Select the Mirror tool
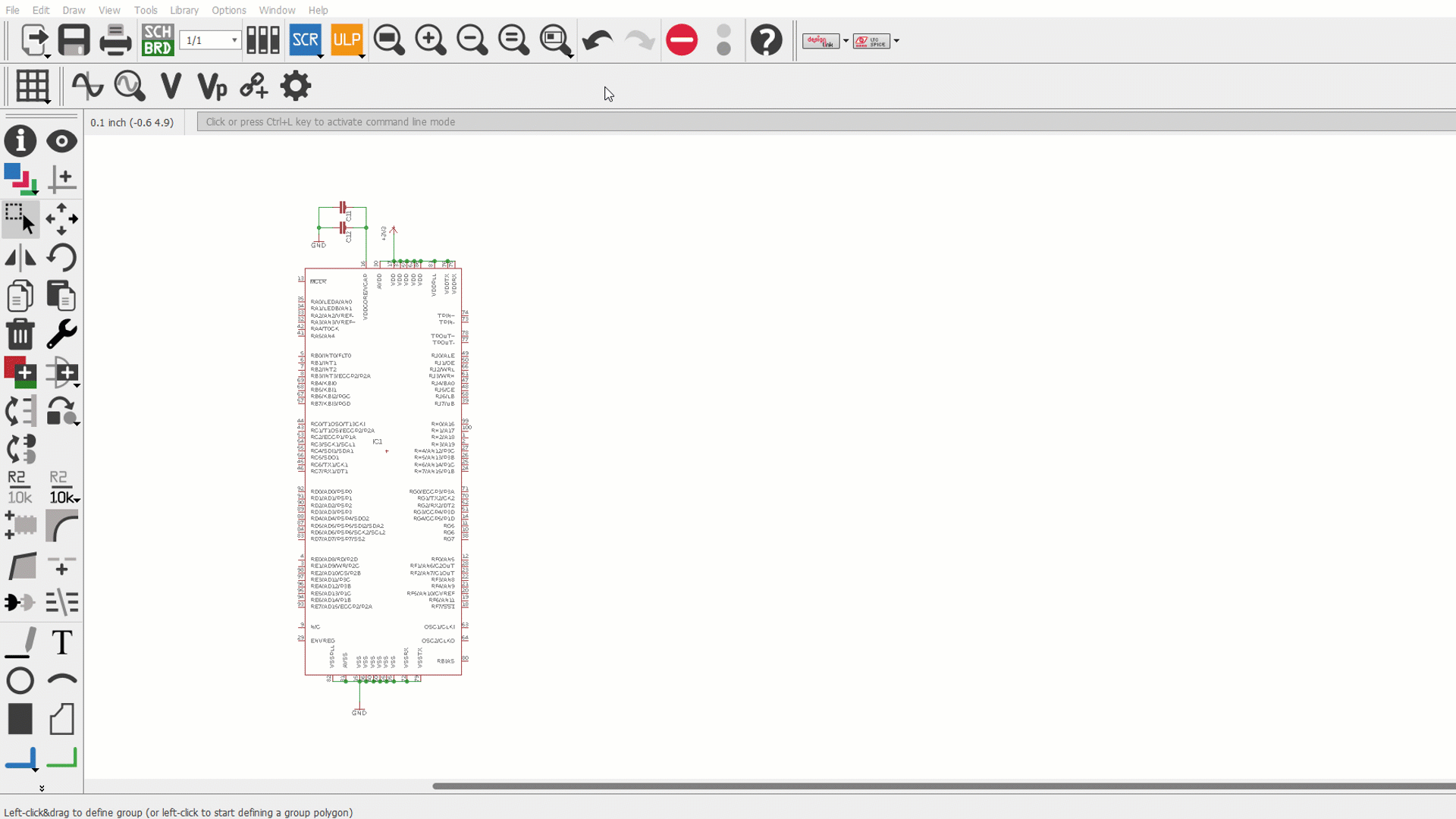1456x819 pixels. coord(20,258)
